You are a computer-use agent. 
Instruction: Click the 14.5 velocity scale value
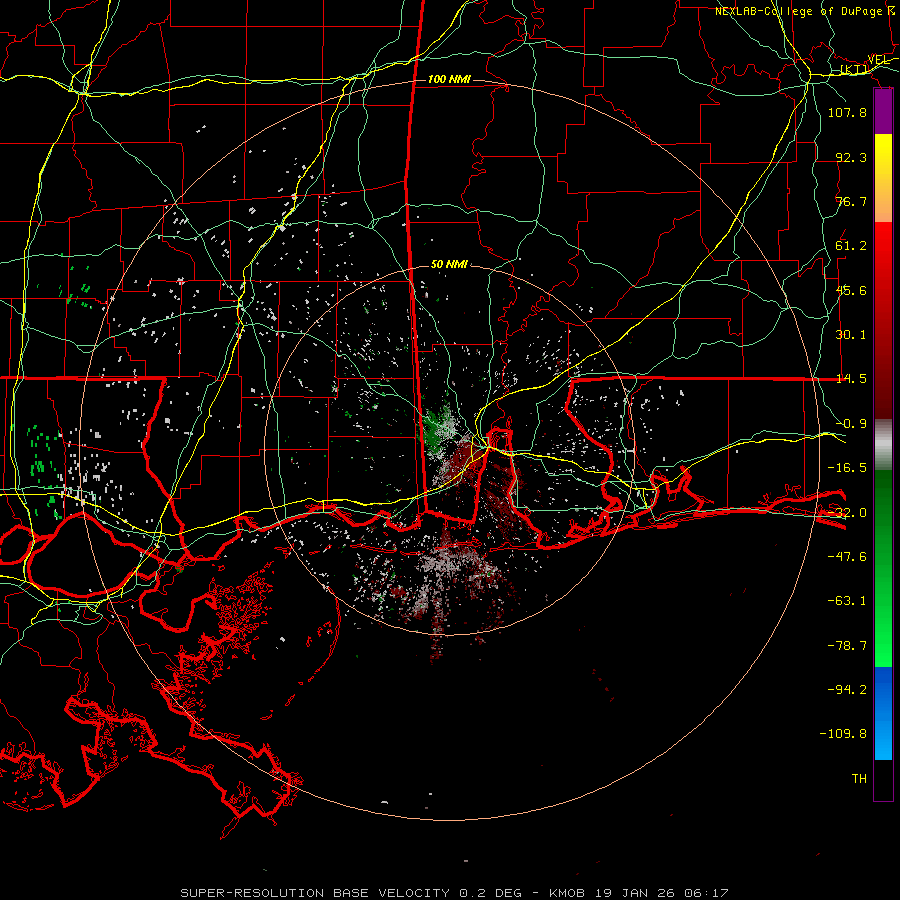coord(851,379)
